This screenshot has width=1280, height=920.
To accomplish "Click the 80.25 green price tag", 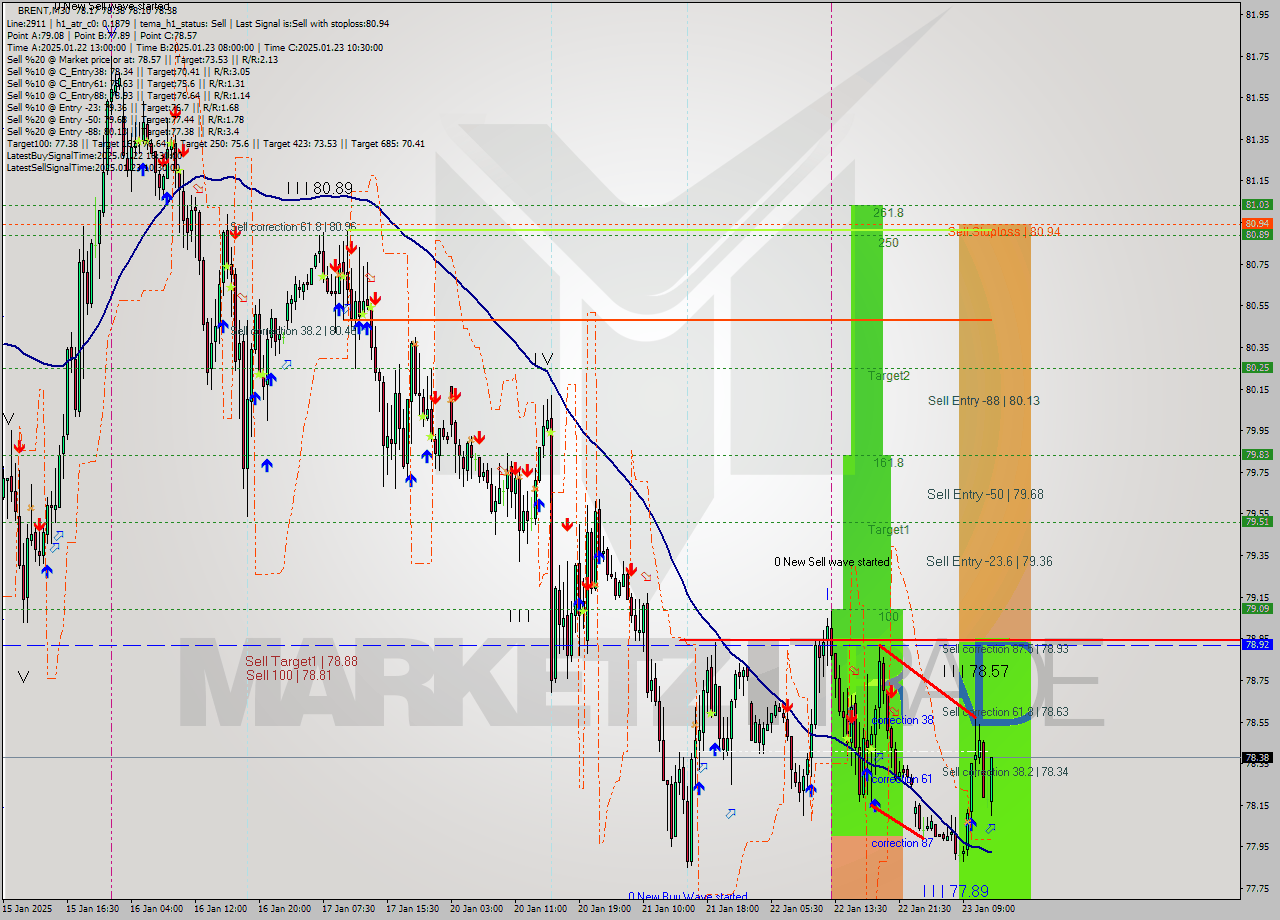I will click(x=1257, y=367).
